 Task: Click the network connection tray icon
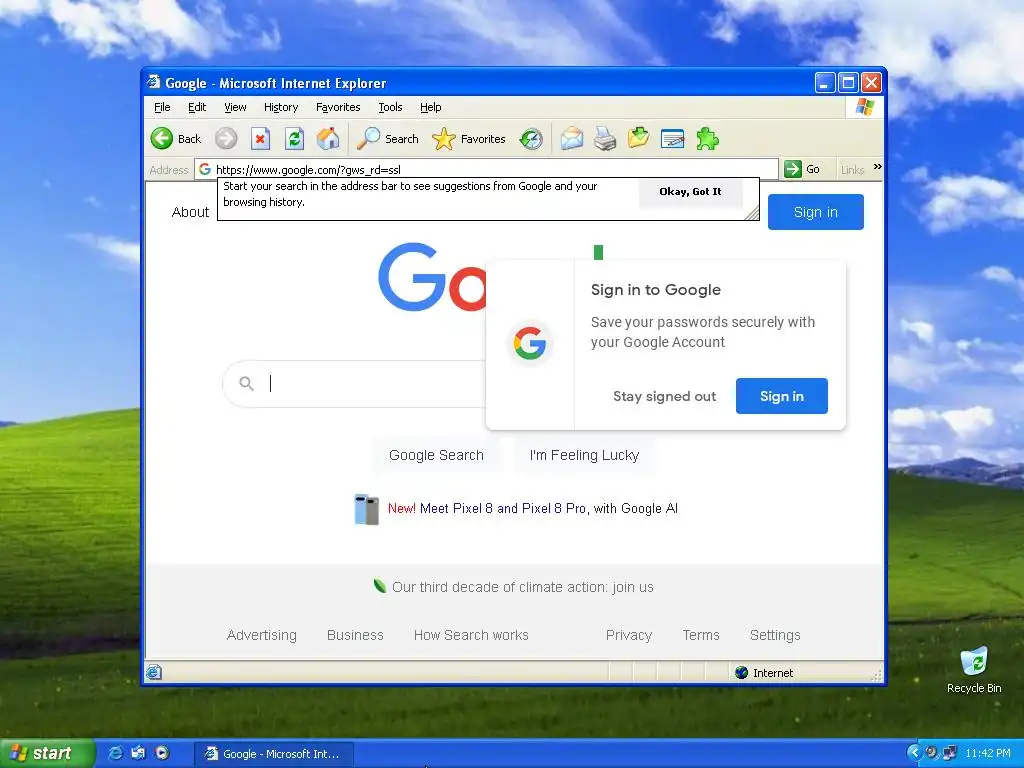point(950,753)
